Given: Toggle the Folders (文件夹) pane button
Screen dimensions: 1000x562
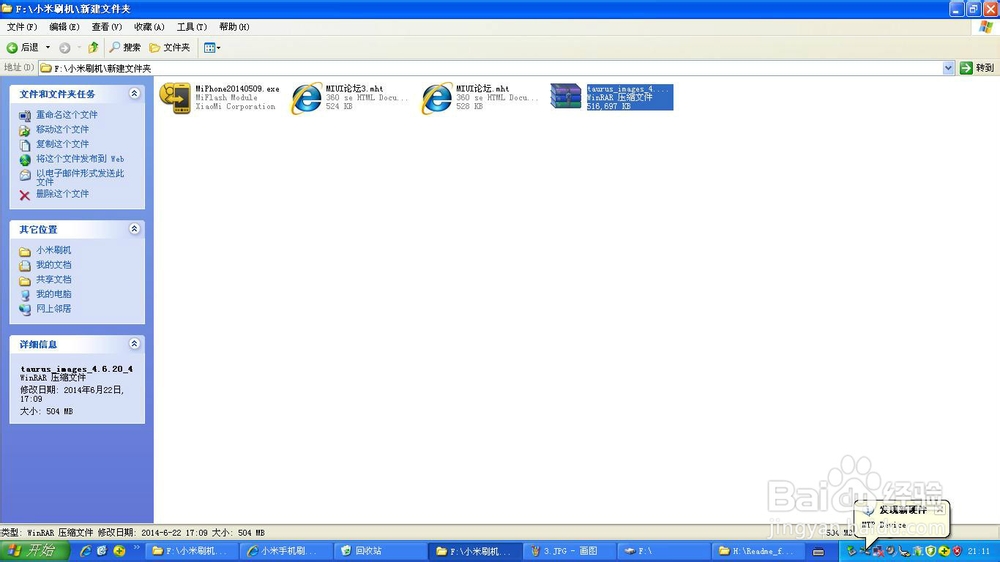Looking at the screenshot, I should [170, 47].
